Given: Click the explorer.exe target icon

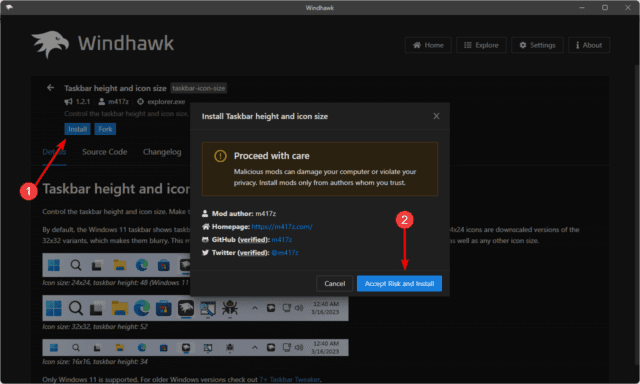Looking at the screenshot, I should tap(140, 102).
